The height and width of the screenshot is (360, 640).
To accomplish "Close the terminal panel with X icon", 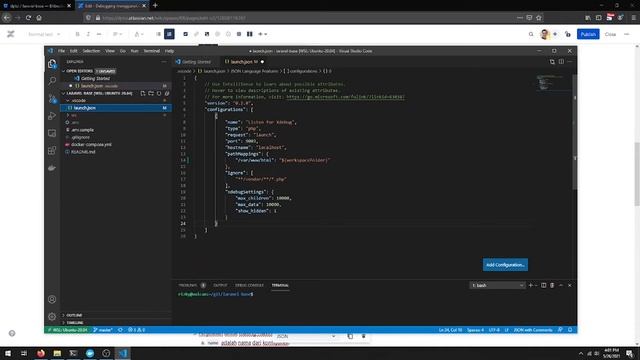I will tap(570, 285).
